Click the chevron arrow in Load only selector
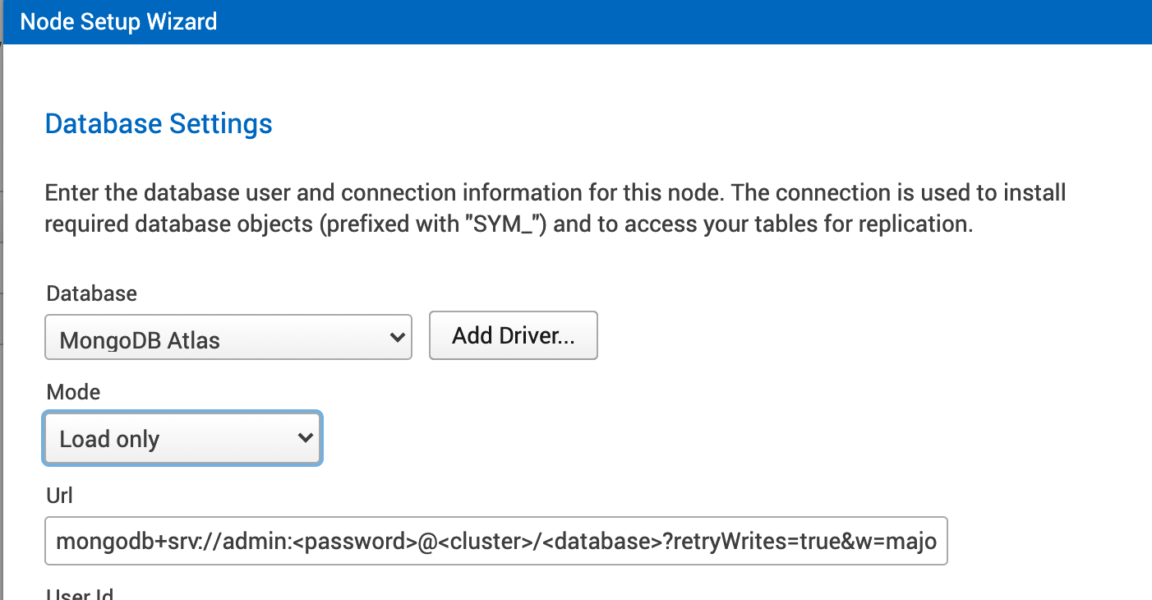Image resolution: width=1152 pixels, height=600 pixels. point(305,438)
